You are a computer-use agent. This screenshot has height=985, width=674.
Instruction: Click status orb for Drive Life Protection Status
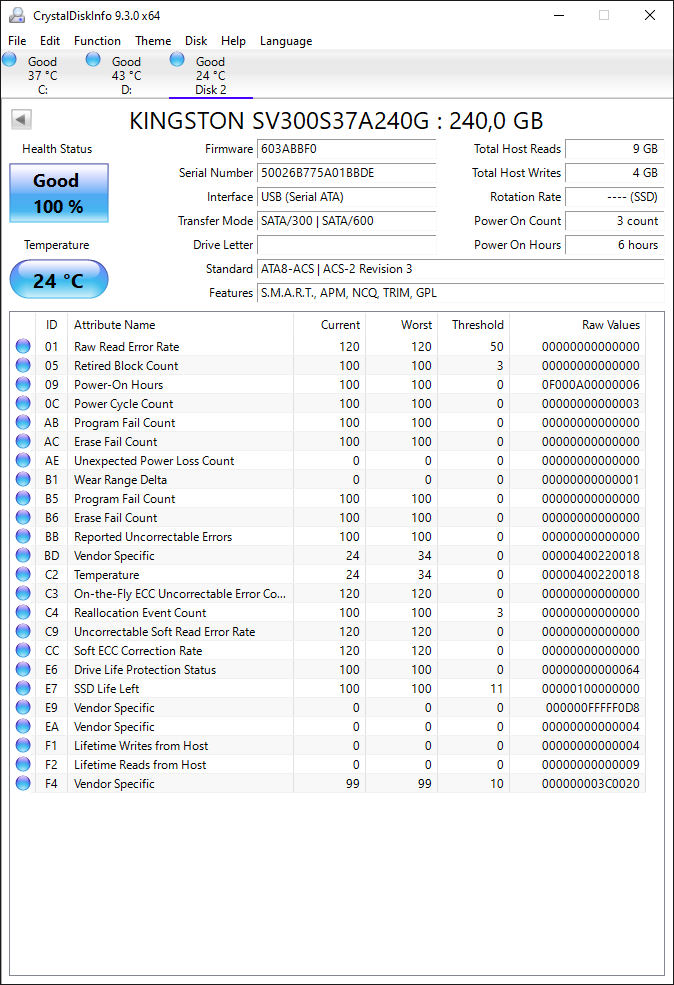click(x=23, y=669)
